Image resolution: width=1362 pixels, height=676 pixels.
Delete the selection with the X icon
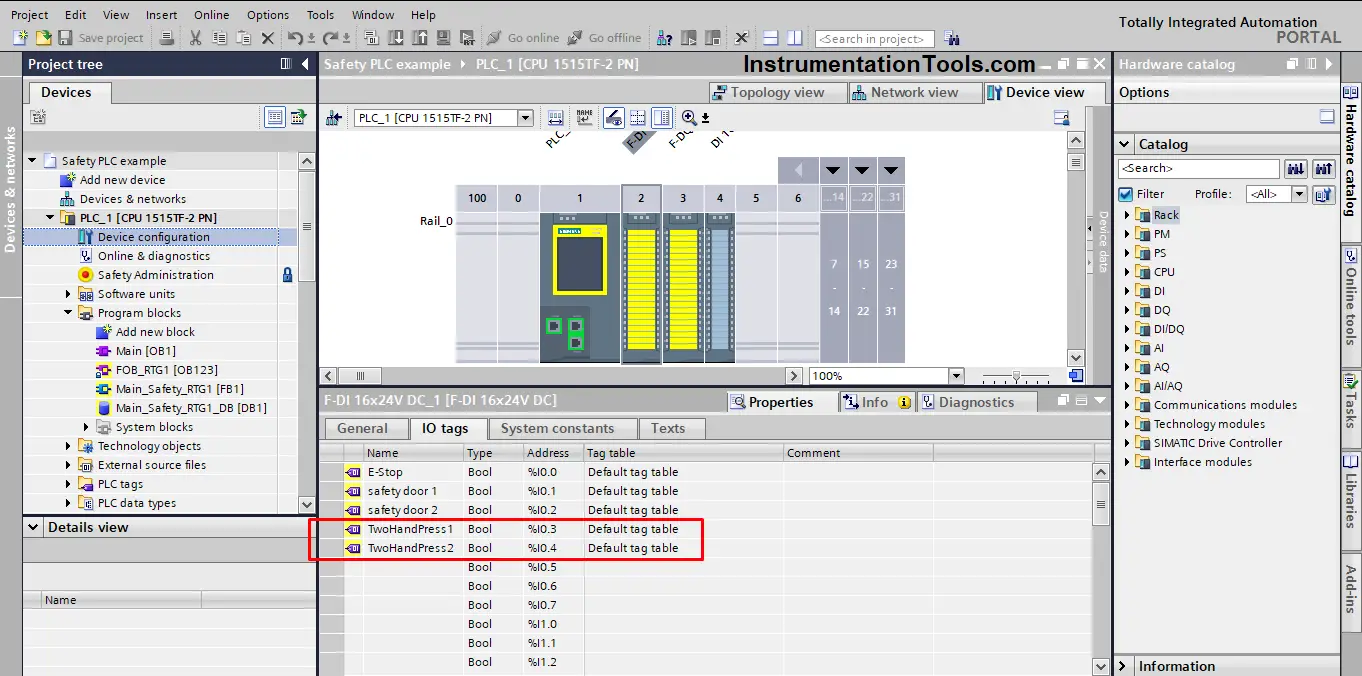pos(267,38)
